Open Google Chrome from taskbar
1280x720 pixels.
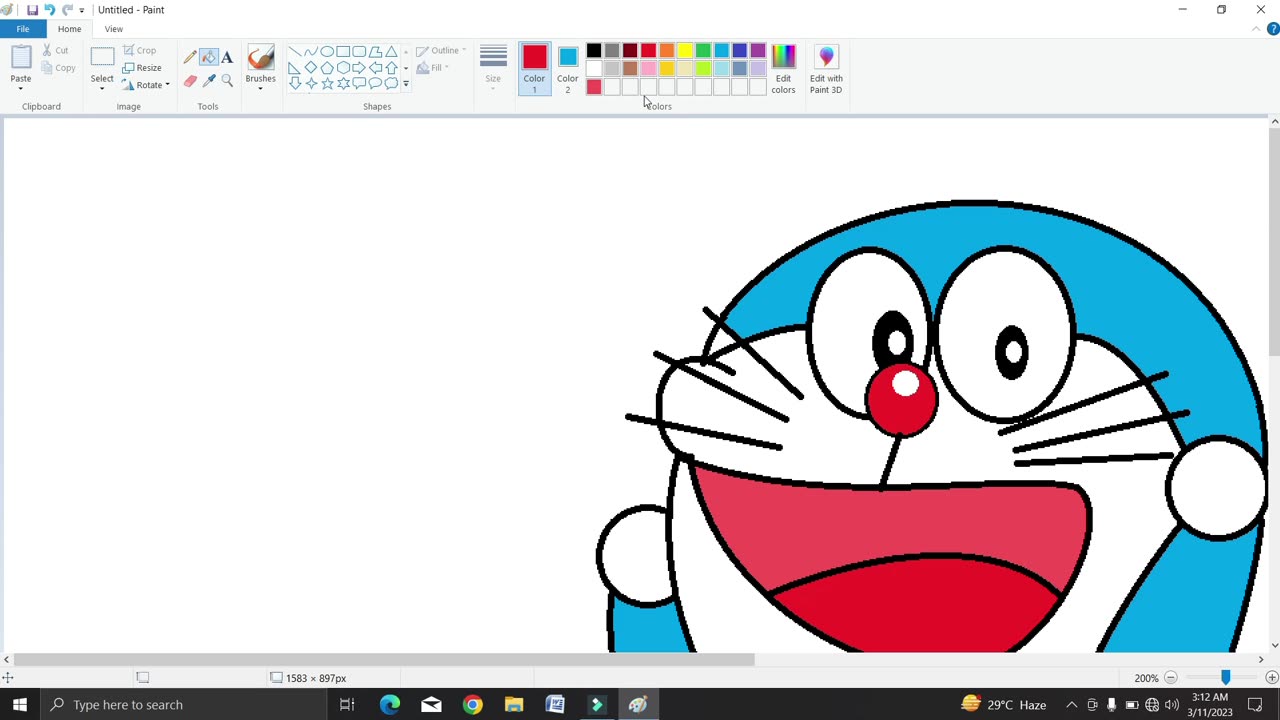pos(472,705)
